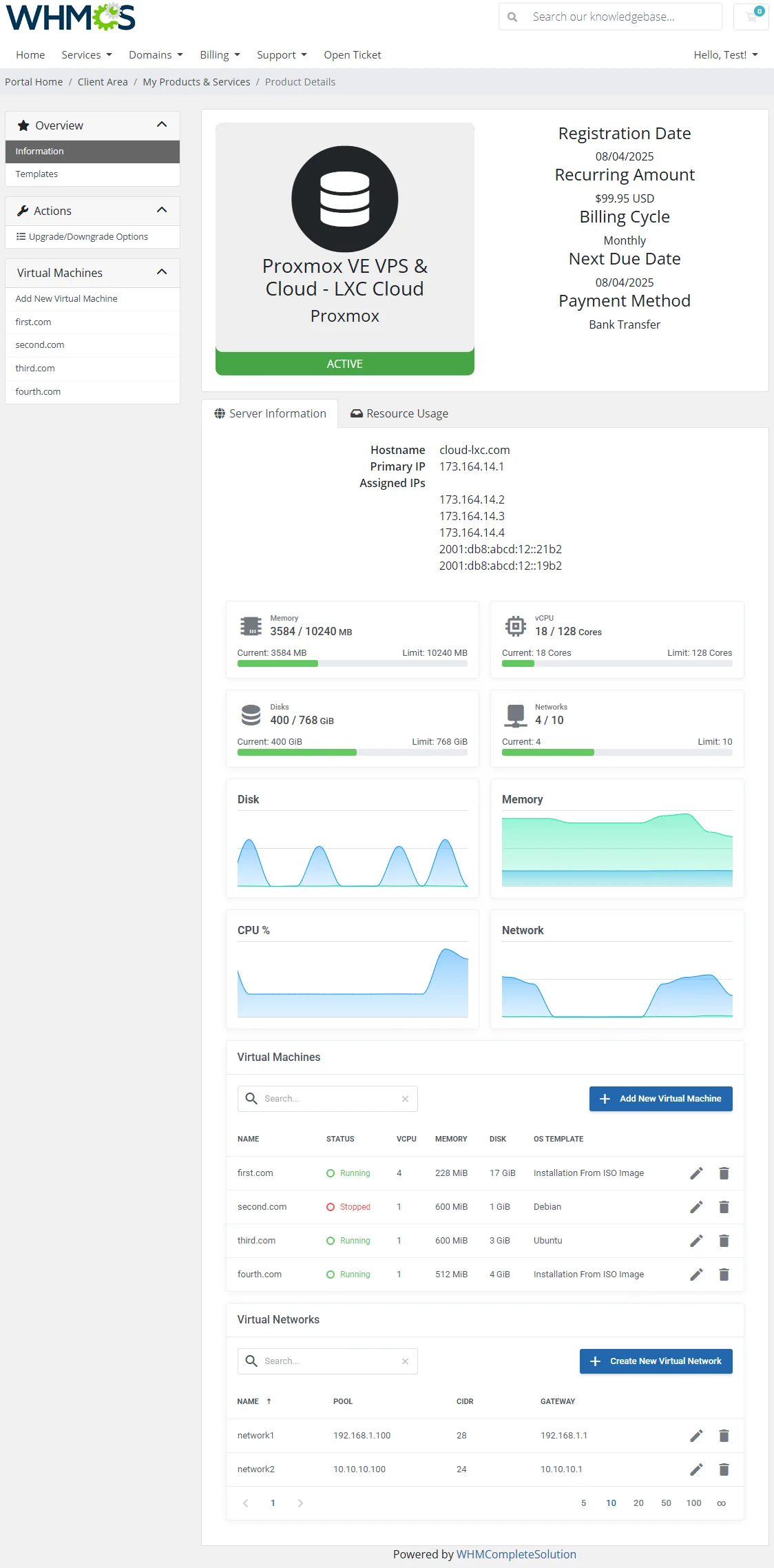Show 50 networks per page

(666, 1503)
